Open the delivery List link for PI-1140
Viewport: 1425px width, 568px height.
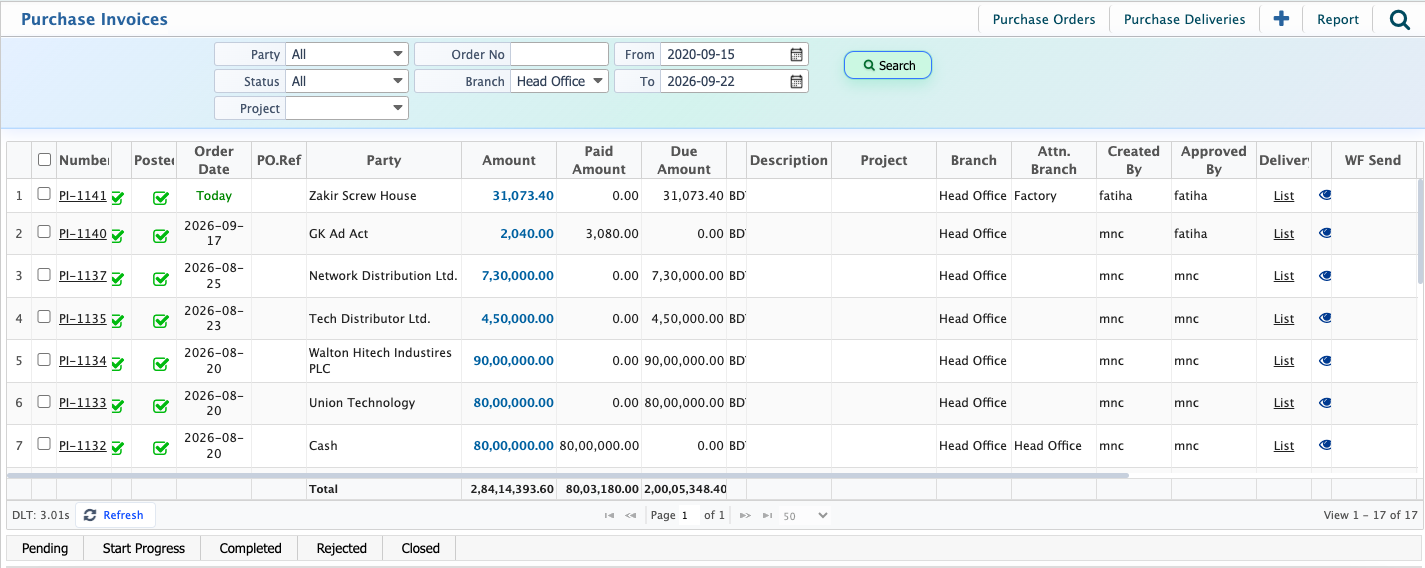point(1284,233)
